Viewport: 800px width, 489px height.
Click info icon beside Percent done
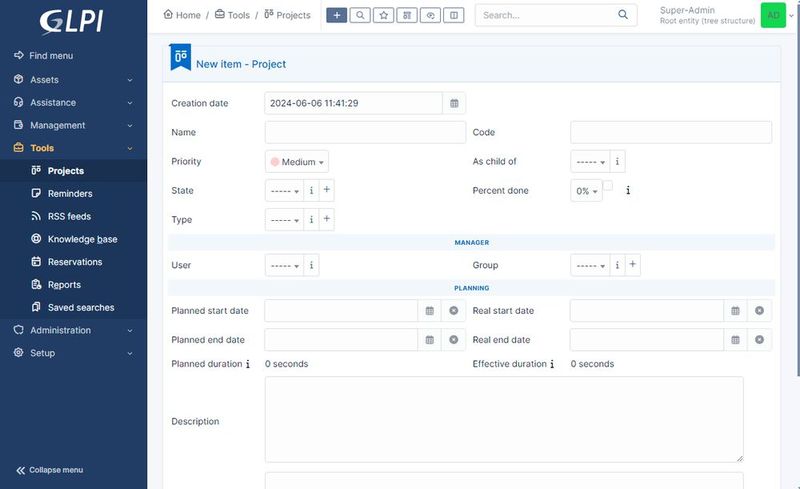(x=628, y=190)
